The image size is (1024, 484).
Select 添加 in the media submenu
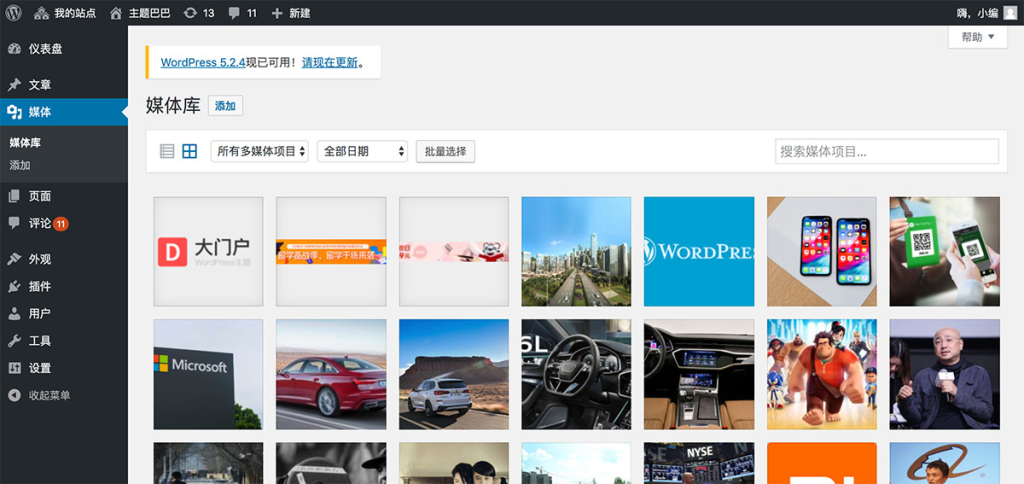click(x=20, y=165)
